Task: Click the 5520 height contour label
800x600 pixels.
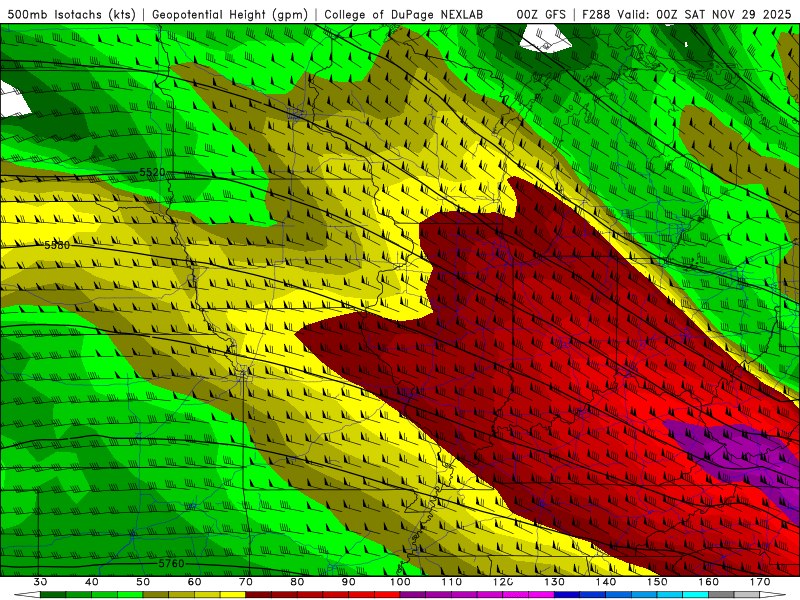Action: [x=153, y=172]
